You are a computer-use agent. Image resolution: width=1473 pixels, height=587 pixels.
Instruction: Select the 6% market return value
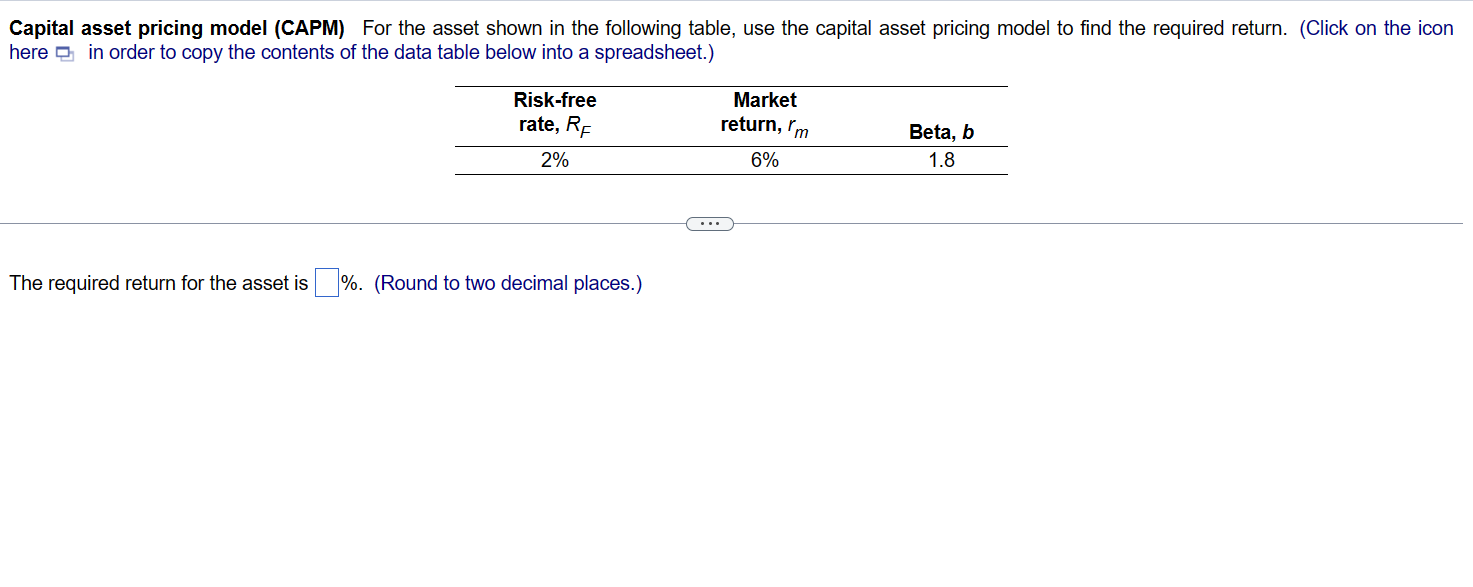(x=765, y=159)
